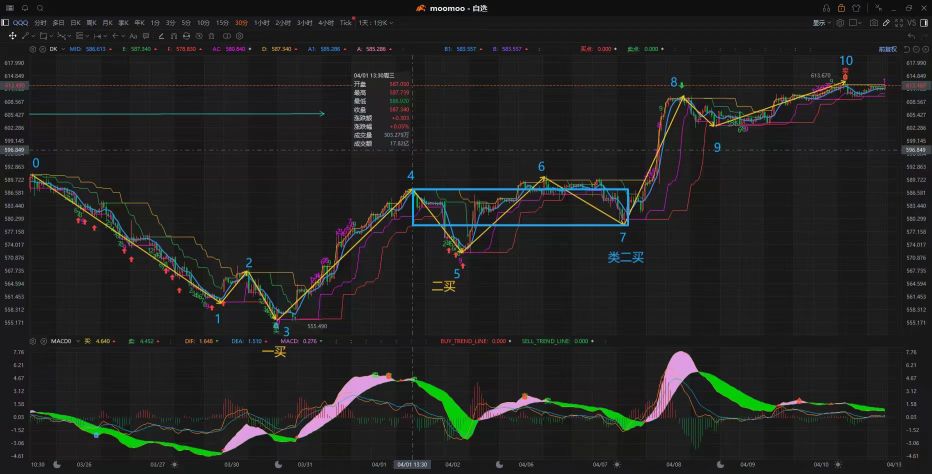The image size is (932, 474).
Task: Select the rectangle shape drawing tool
Action: click(43, 36)
